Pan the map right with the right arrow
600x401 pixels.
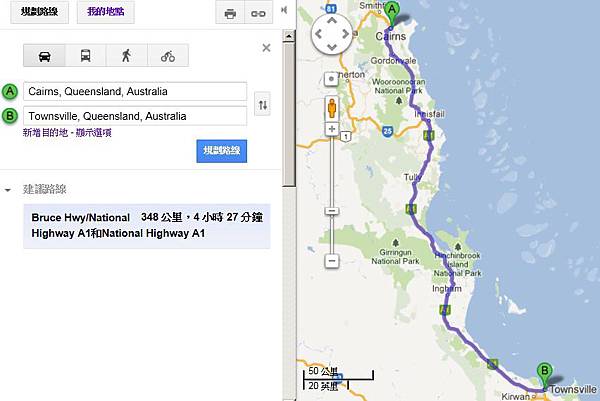[x=345, y=34]
